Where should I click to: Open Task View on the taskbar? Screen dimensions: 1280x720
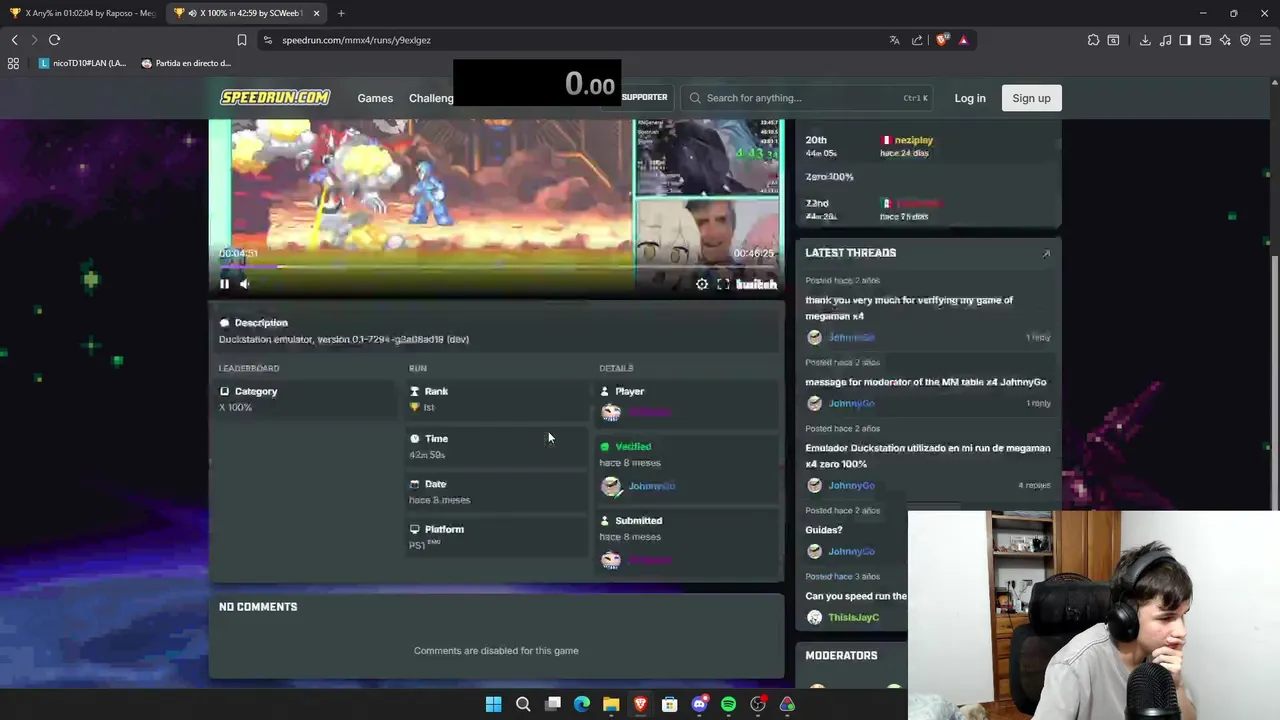[552, 704]
